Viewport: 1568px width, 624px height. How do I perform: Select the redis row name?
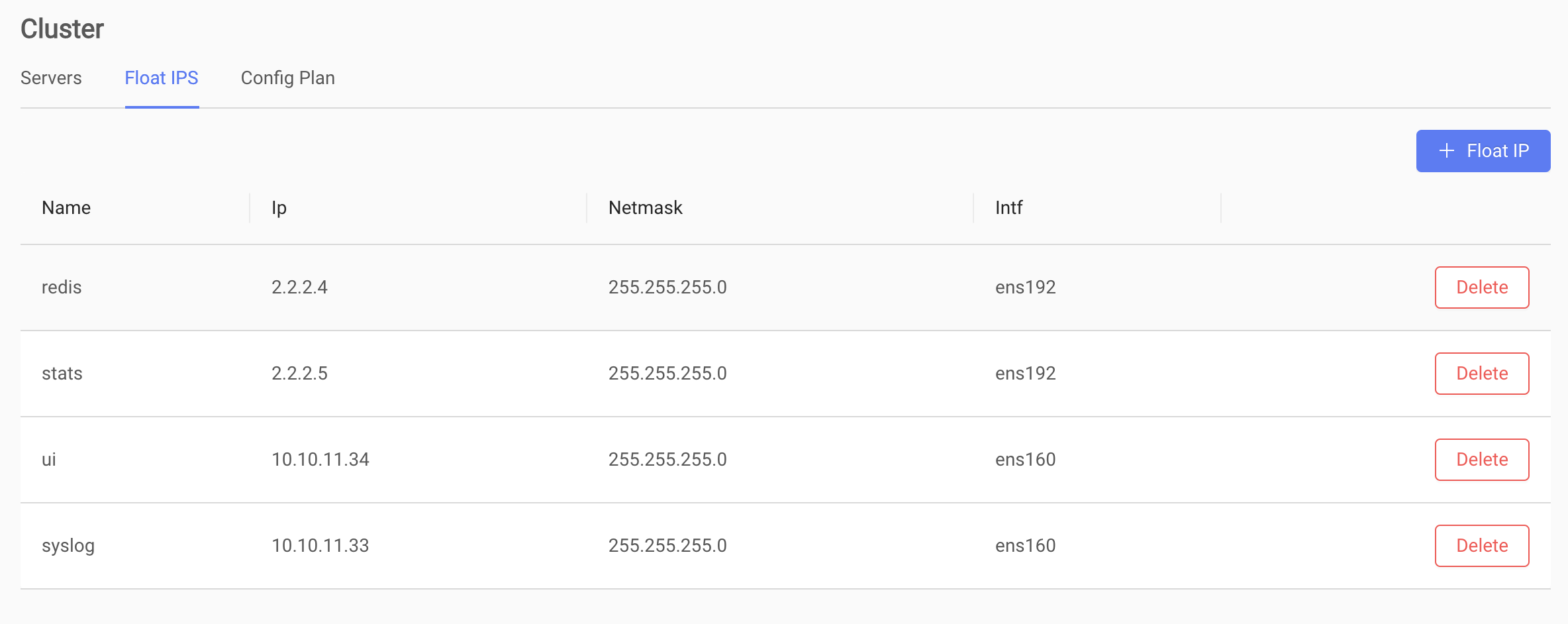point(62,287)
